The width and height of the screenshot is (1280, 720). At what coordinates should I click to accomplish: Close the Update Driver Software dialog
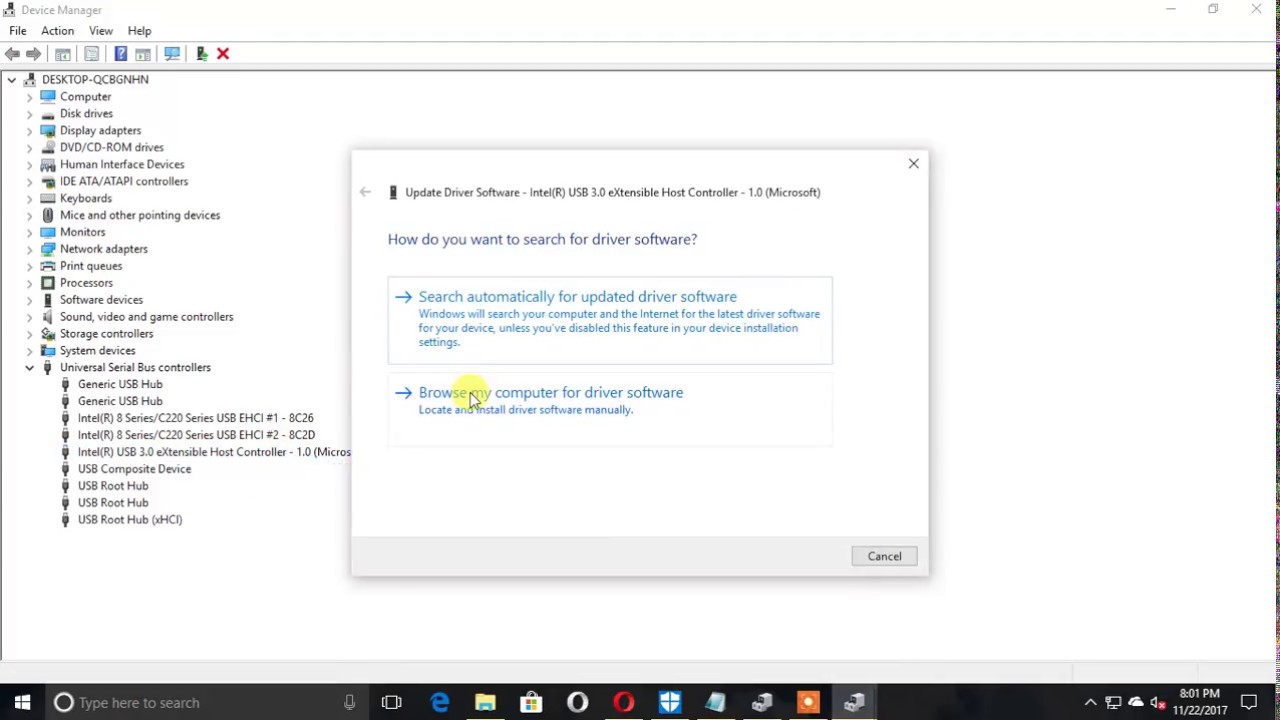pyautogui.click(x=913, y=164)
